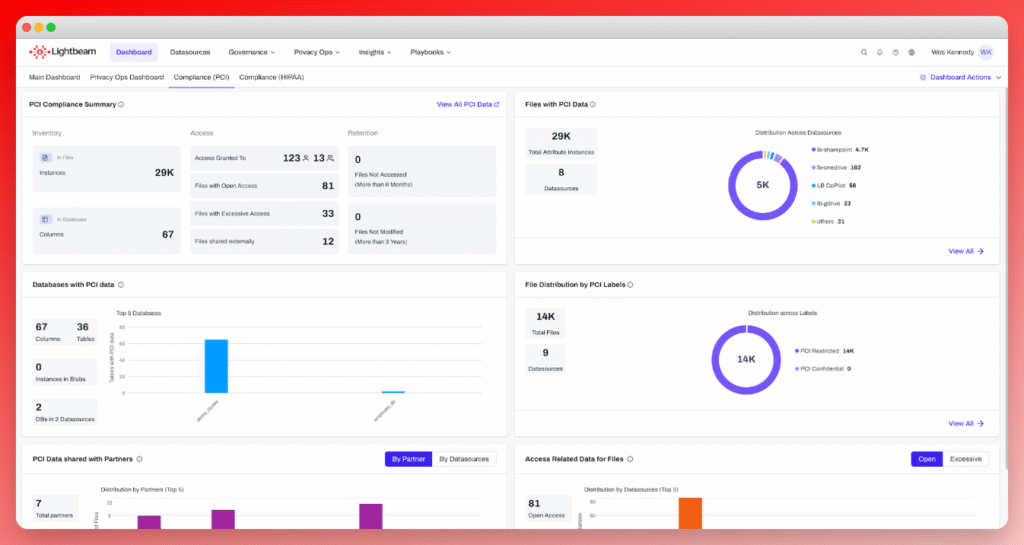This screenshot has height=545, width=1024.
Task: Click info icon beside PCI Compliance Summary
Action: pos(121,104)
